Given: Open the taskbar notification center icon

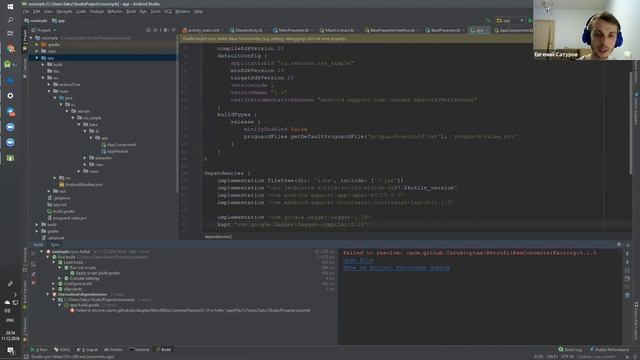Looking at the screenshot, I should (x=10, y=351).
